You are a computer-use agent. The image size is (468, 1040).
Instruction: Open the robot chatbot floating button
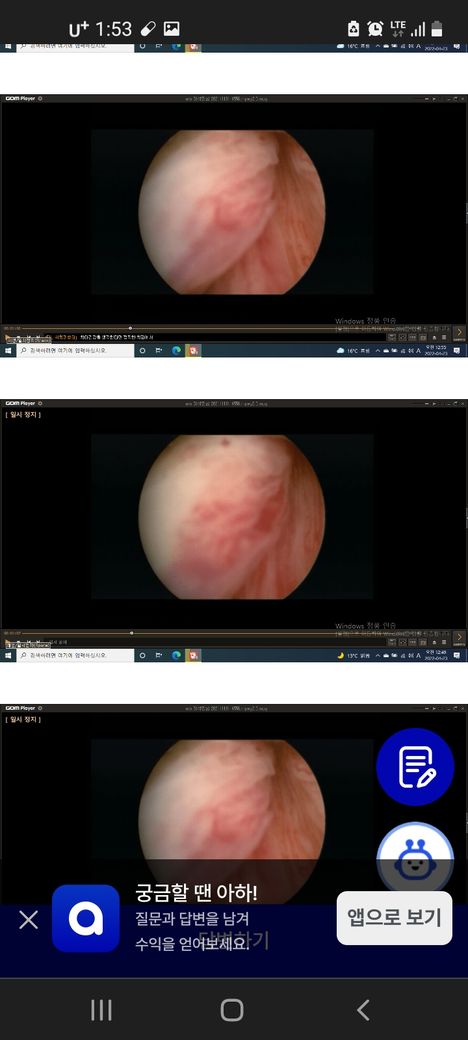415,860
